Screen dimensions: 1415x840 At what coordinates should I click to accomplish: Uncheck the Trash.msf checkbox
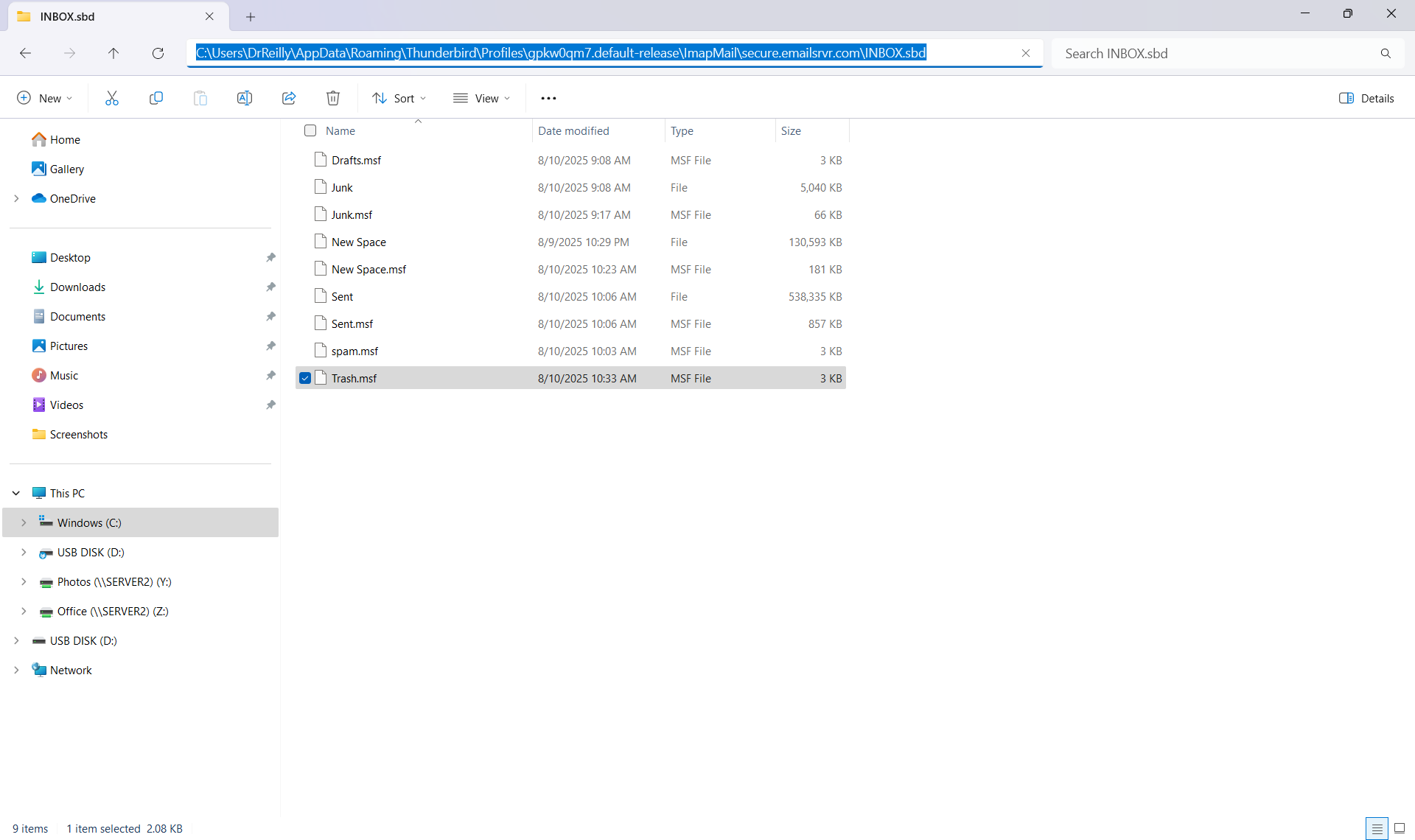tap(305, 378)
